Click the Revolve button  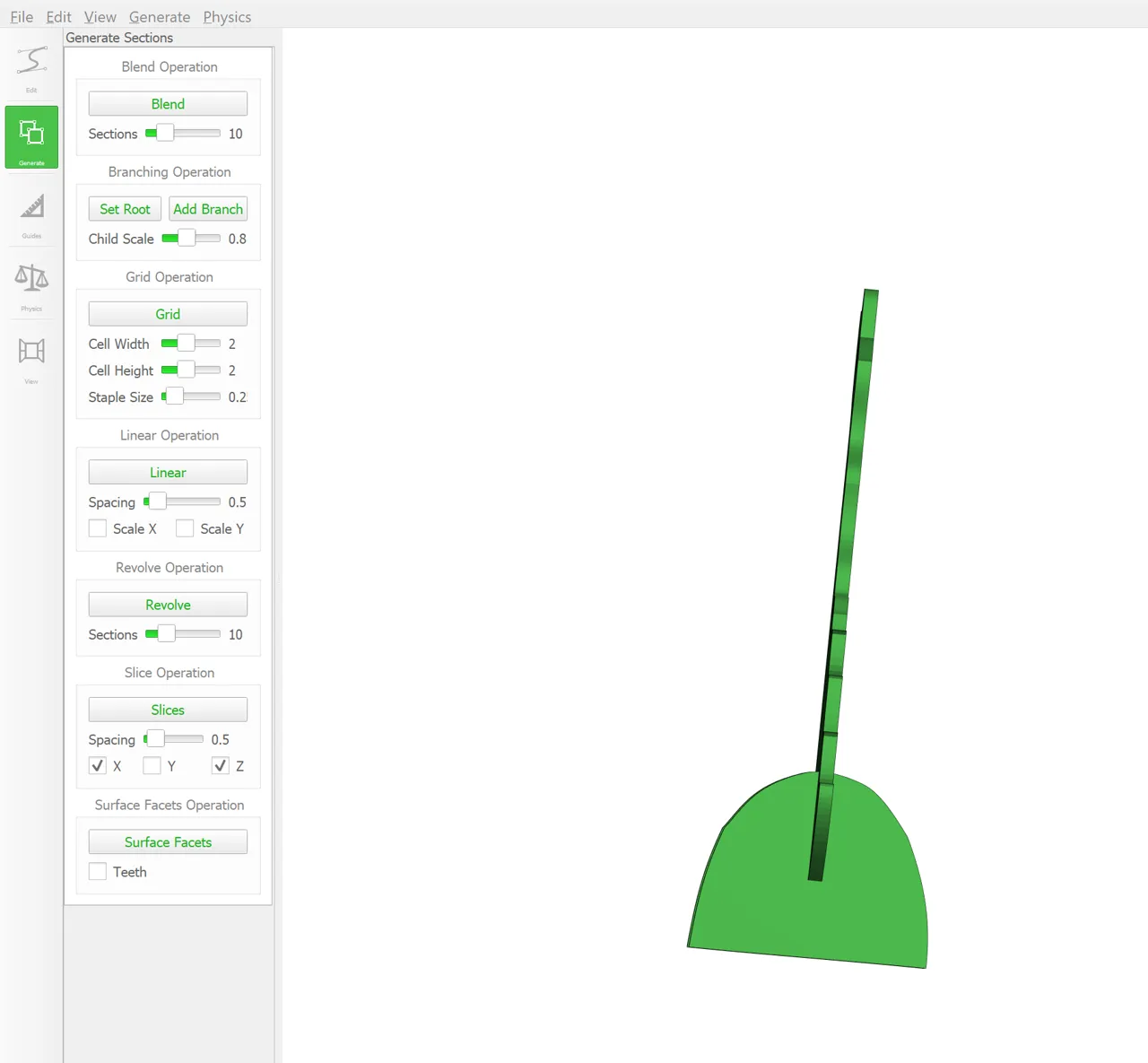pyautogui.click(x=168, y=605)
